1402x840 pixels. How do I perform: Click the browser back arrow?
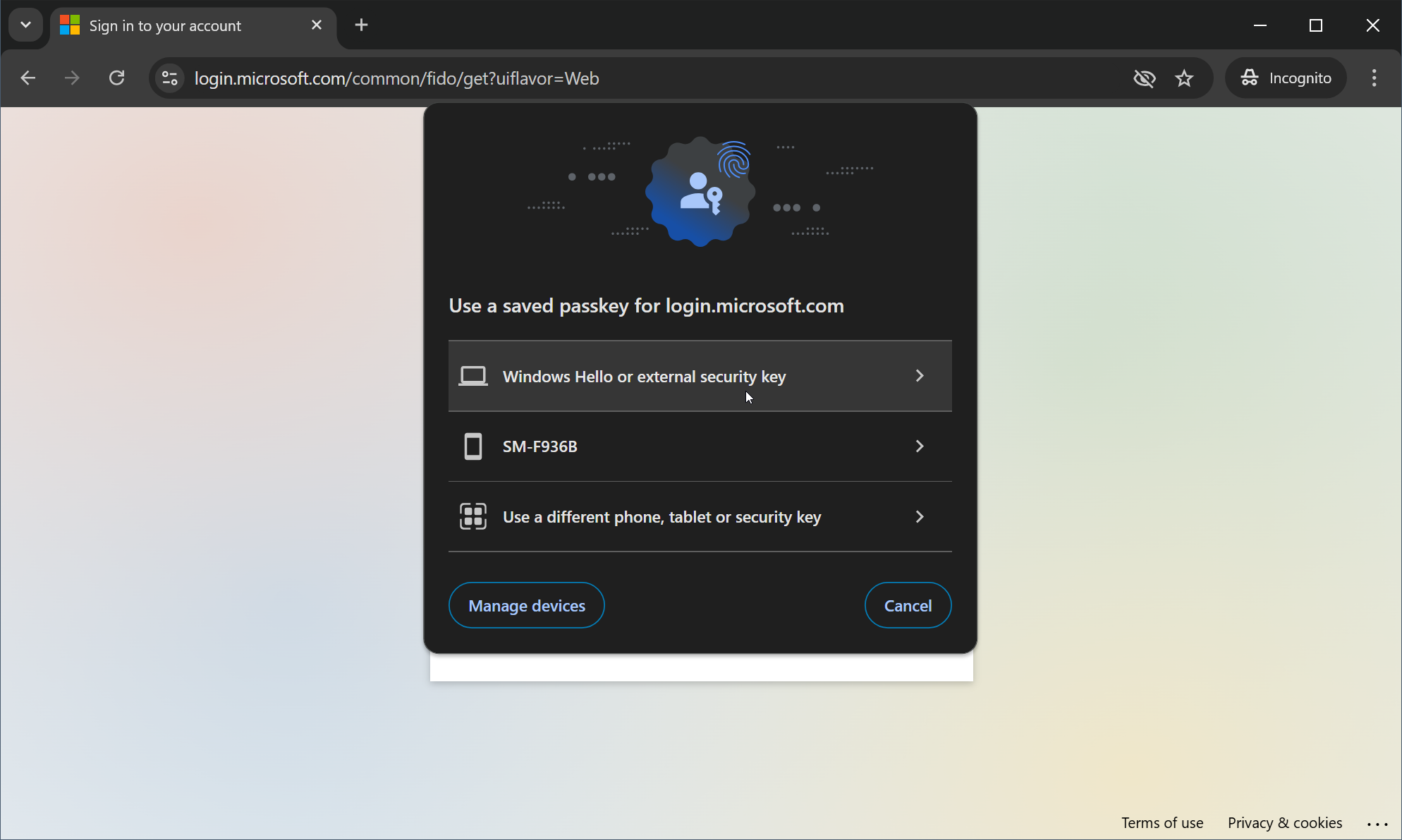click(x=28, y=78)
